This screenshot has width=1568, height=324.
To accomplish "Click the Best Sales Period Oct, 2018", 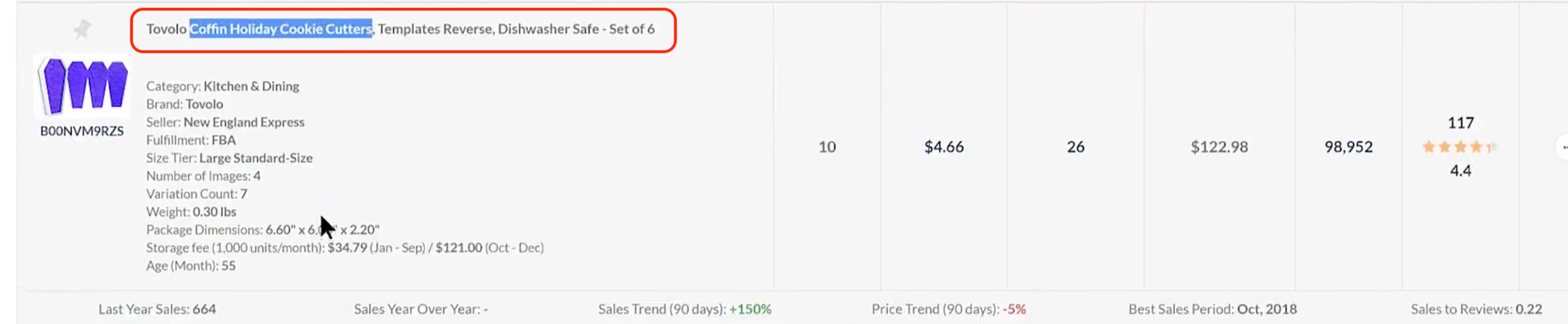I will coord(1266,308).
